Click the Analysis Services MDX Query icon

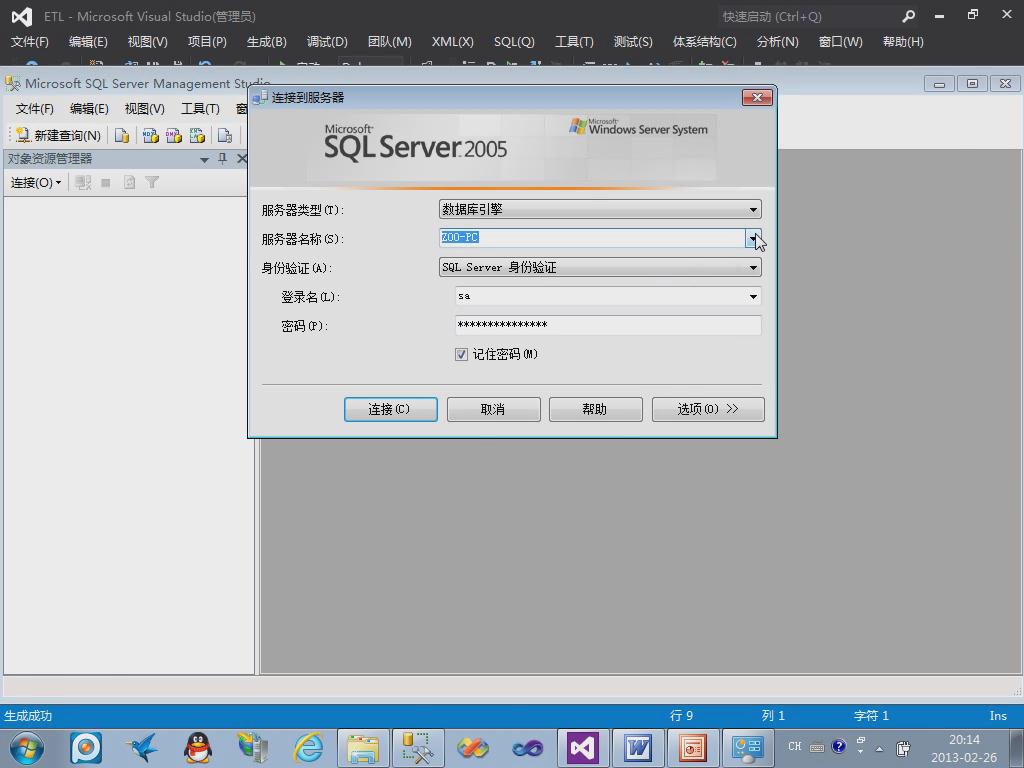(x=151, y=135)
